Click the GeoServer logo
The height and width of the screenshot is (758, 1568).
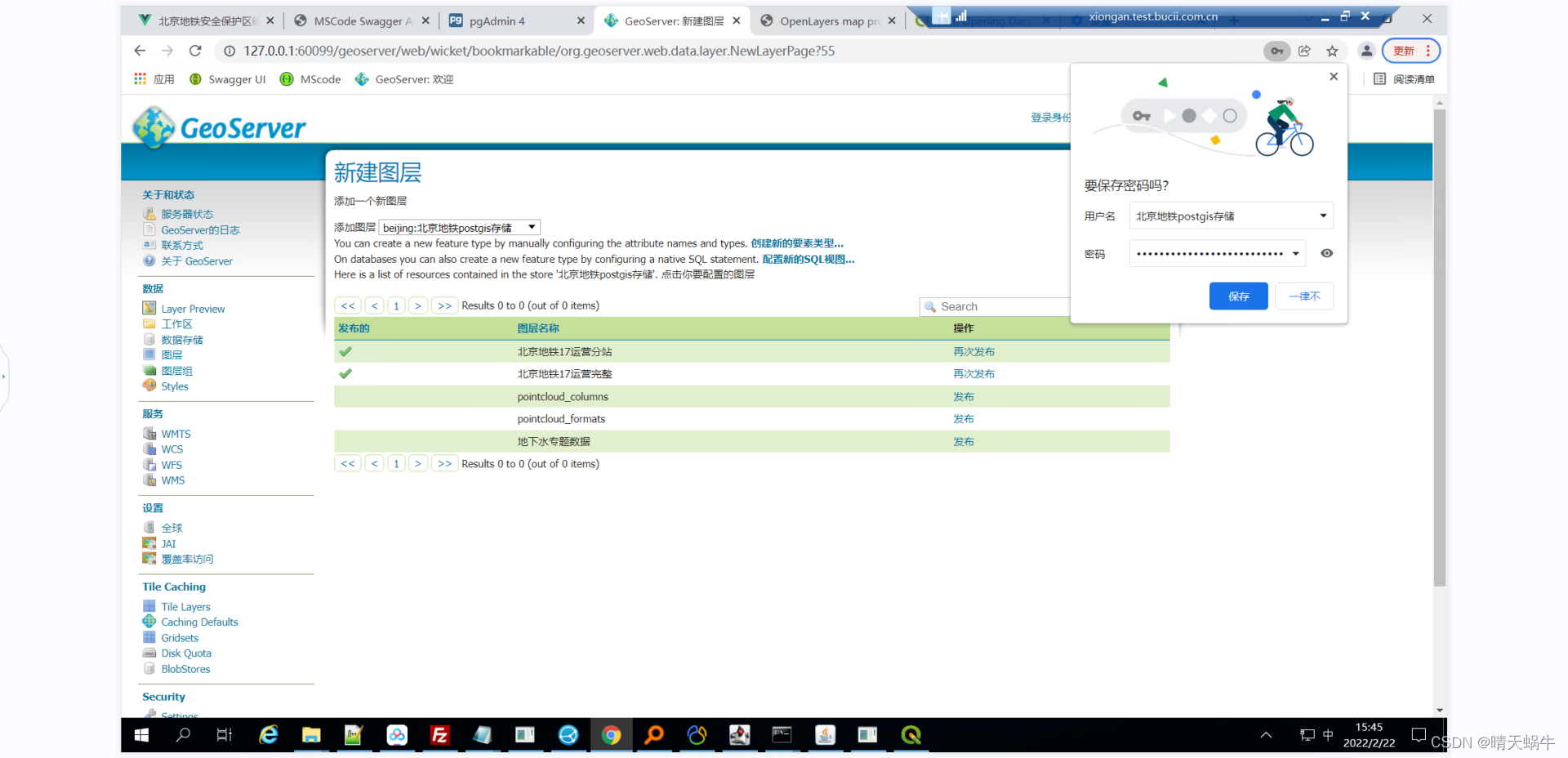[x=218, y=127]
